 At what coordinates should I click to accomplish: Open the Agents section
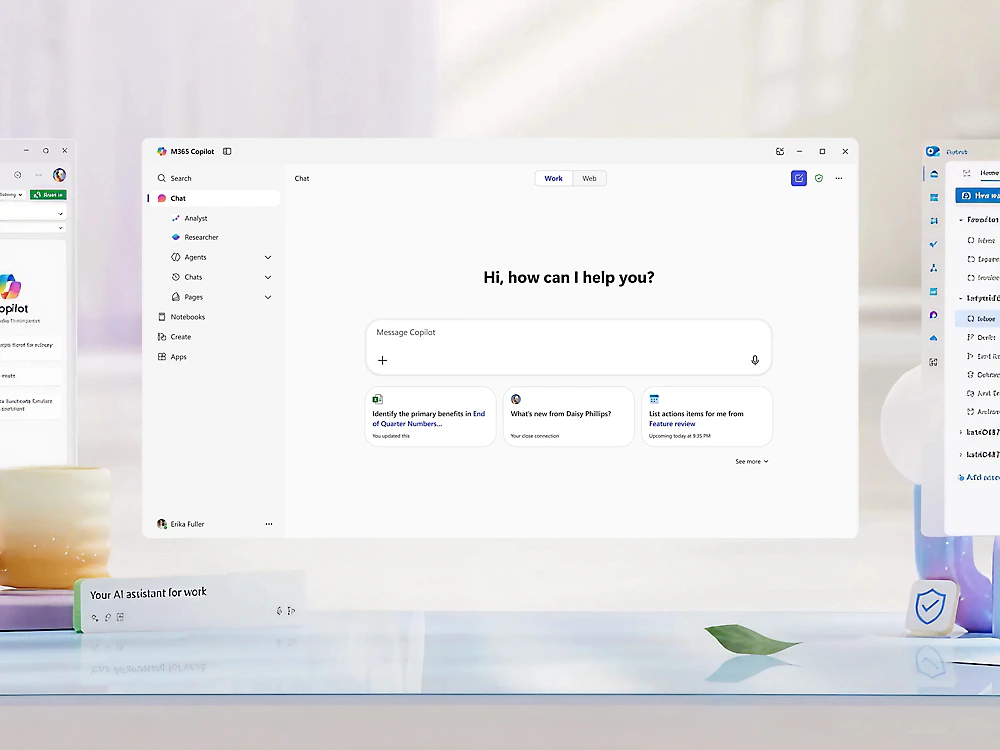[x=189, y=257]
